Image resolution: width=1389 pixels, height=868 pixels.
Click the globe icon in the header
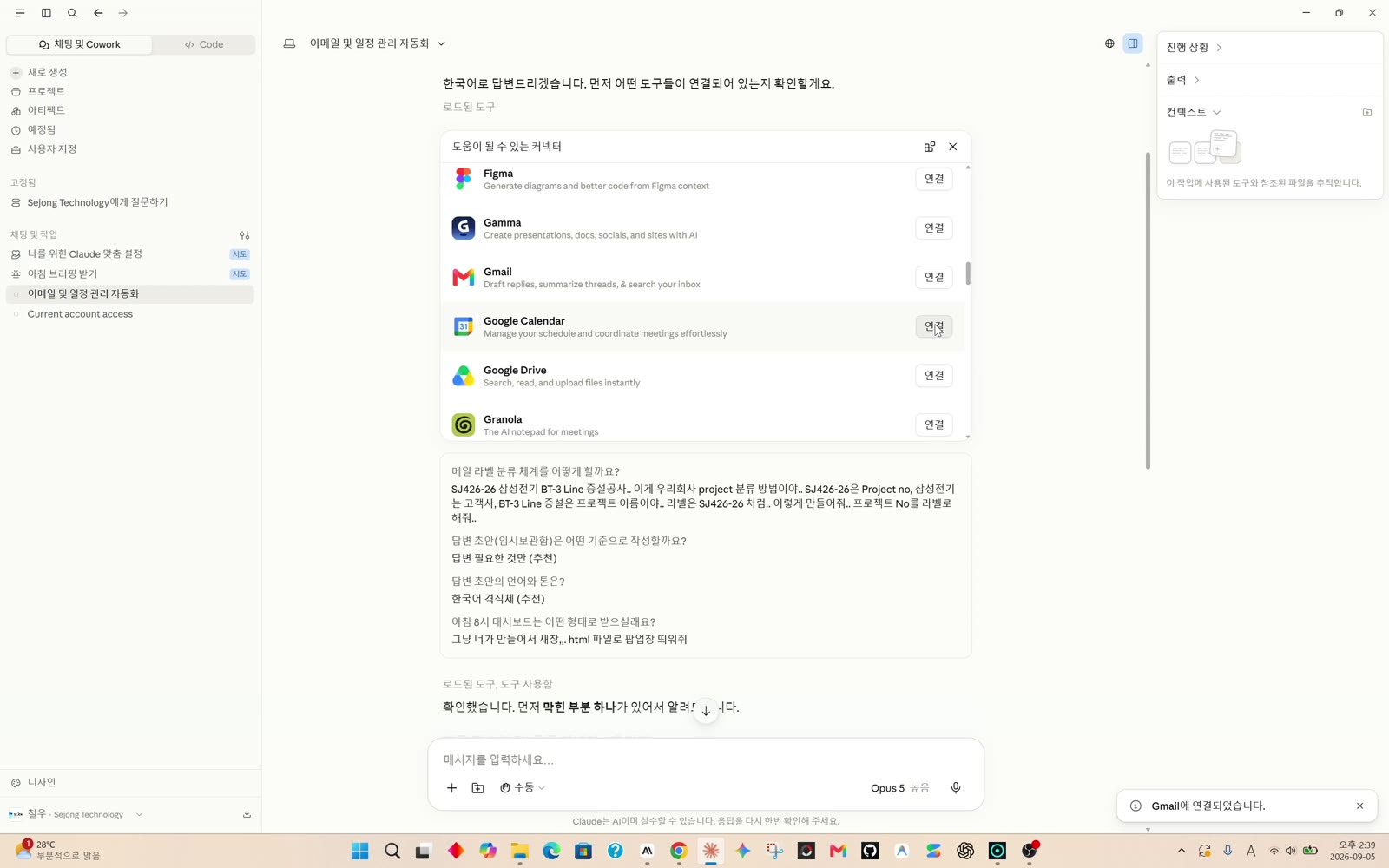pos(1109,43)
